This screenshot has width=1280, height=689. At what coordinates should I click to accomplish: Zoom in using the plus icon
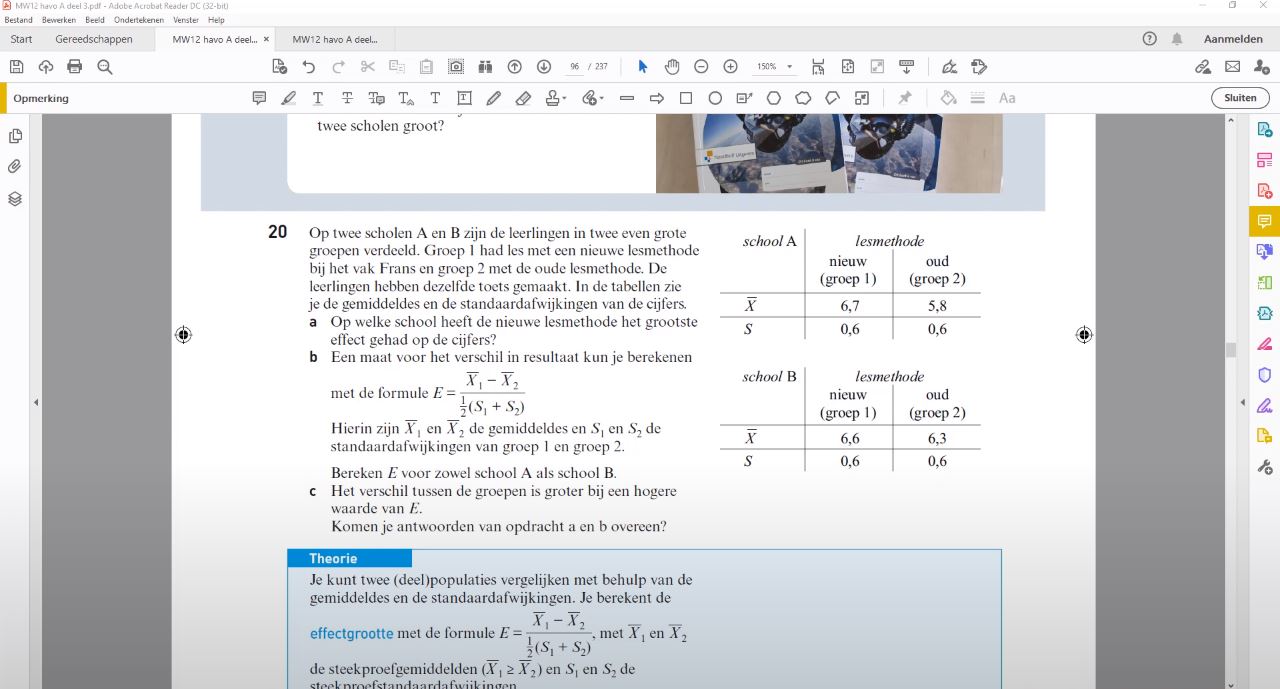pyautogui.click(x=731, y=67)
